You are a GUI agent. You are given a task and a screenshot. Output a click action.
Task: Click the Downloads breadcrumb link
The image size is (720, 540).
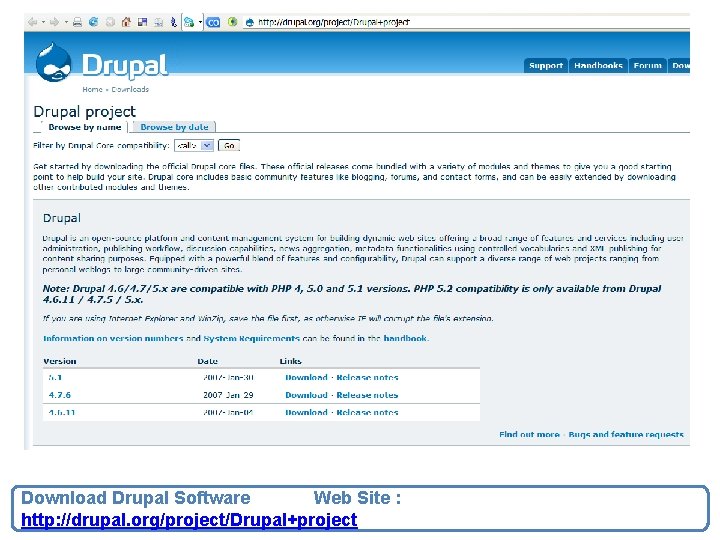coord(130,89)
